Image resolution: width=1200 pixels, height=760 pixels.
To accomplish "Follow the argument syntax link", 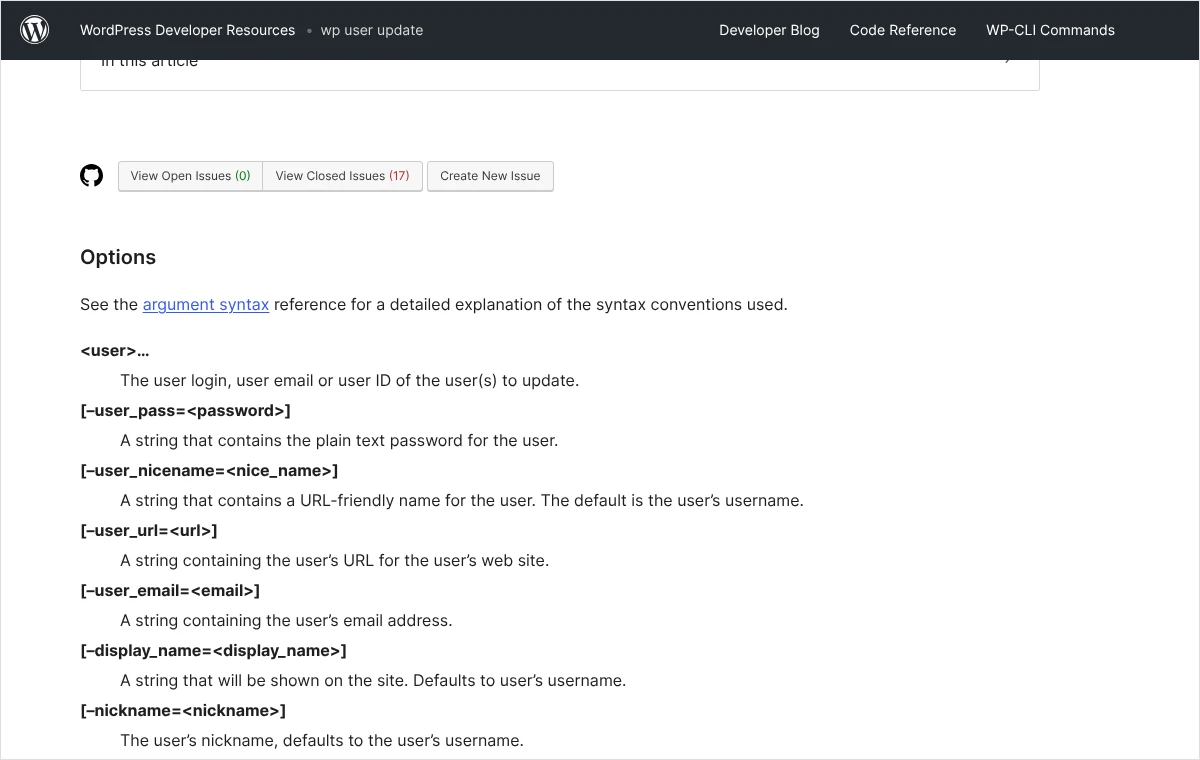I will (x=206, y=304).
